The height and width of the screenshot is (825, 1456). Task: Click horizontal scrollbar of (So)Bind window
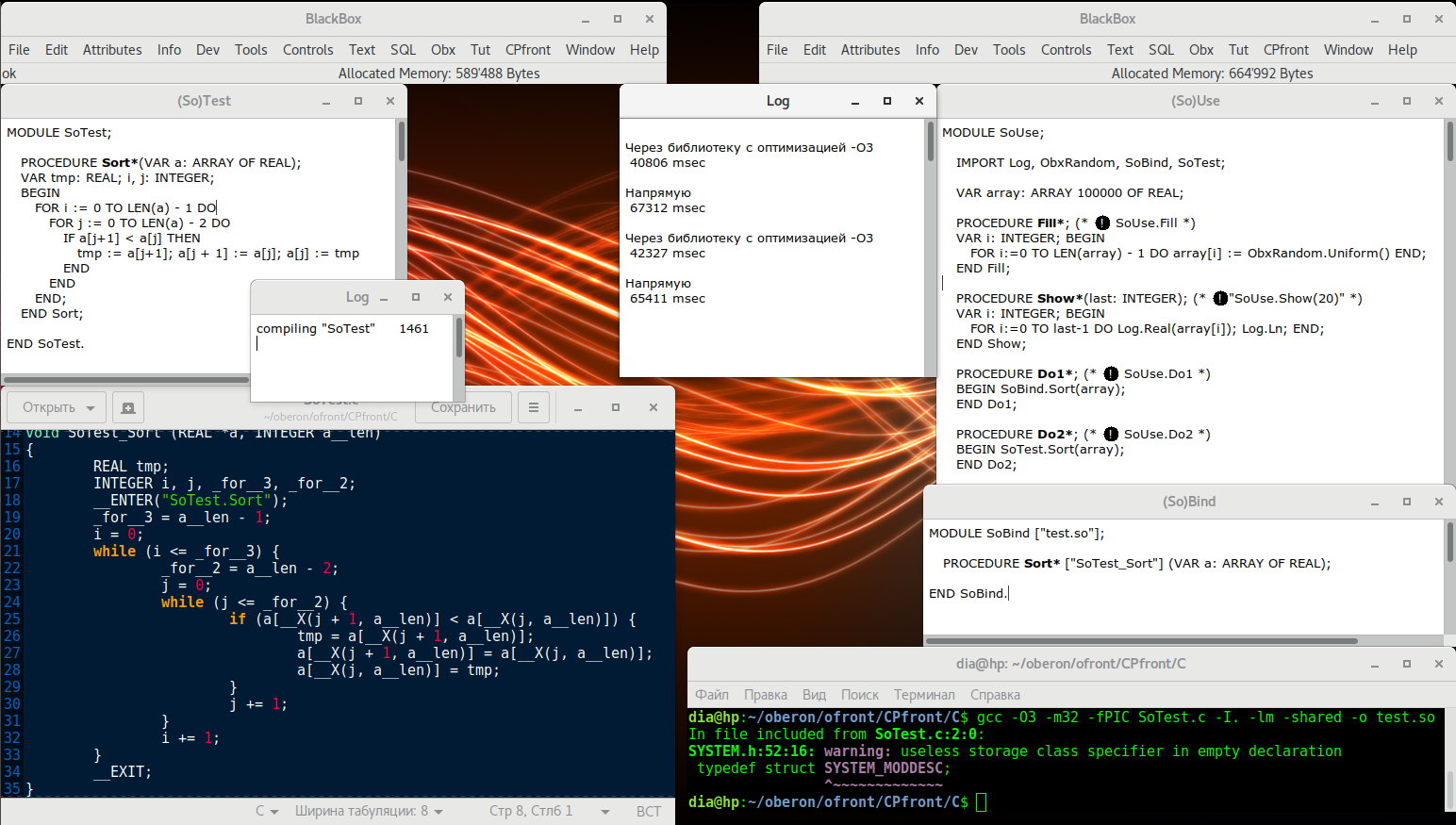coord(1141,641)
